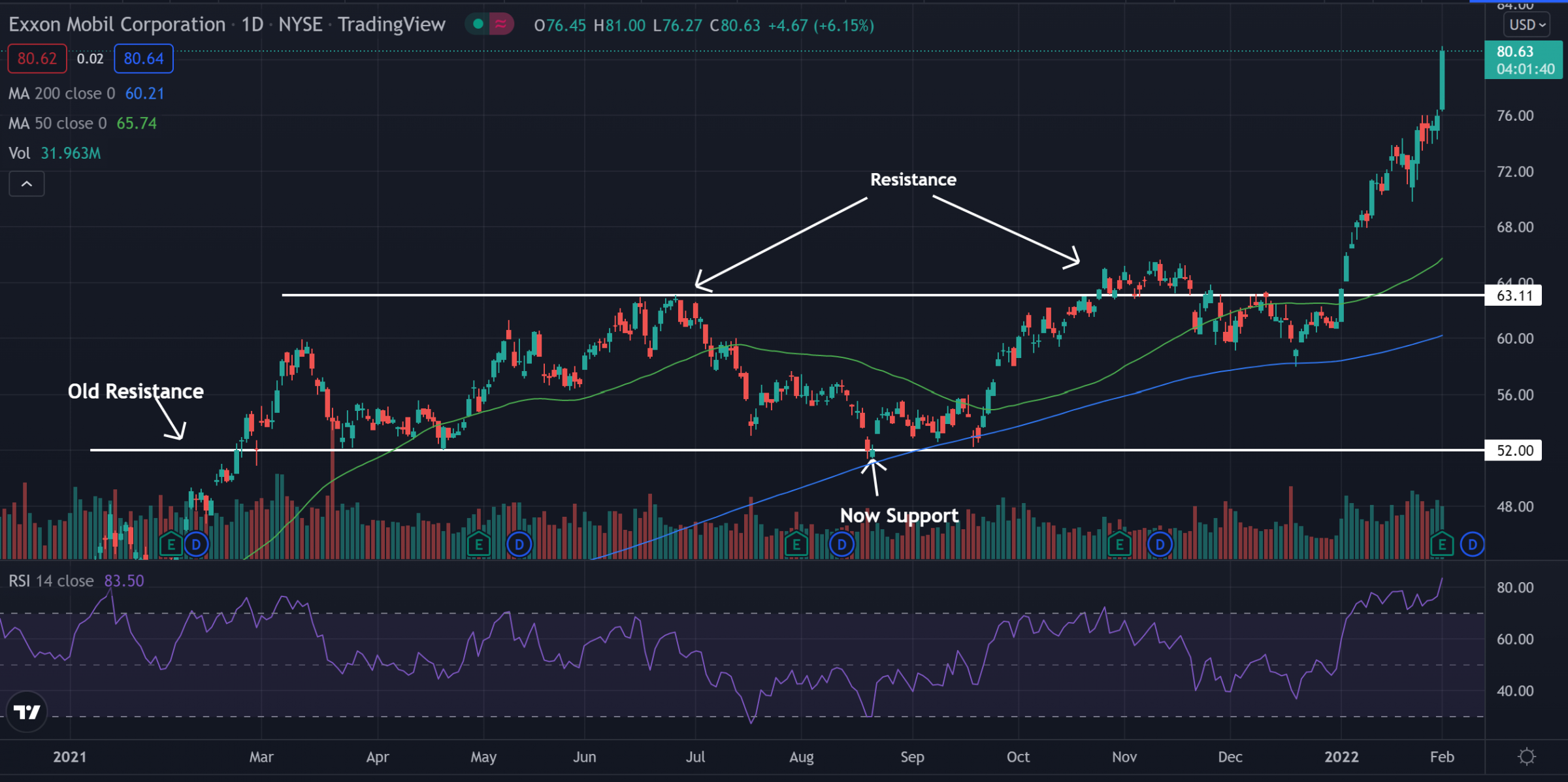Click the dividend D marker at the chart's far right
The image size is (1568, 782).
pyautogui.click(x=1473, y=544)
